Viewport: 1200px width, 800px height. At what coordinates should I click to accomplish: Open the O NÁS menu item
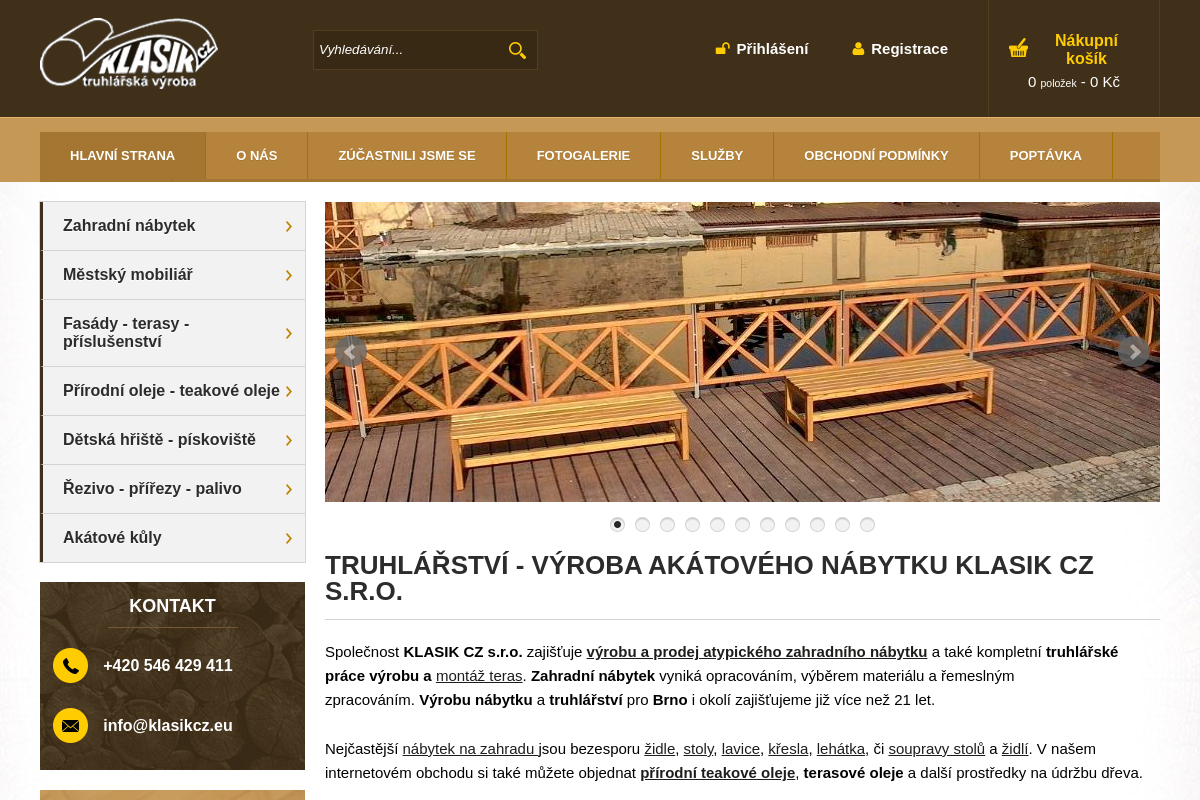pos(256,155)
